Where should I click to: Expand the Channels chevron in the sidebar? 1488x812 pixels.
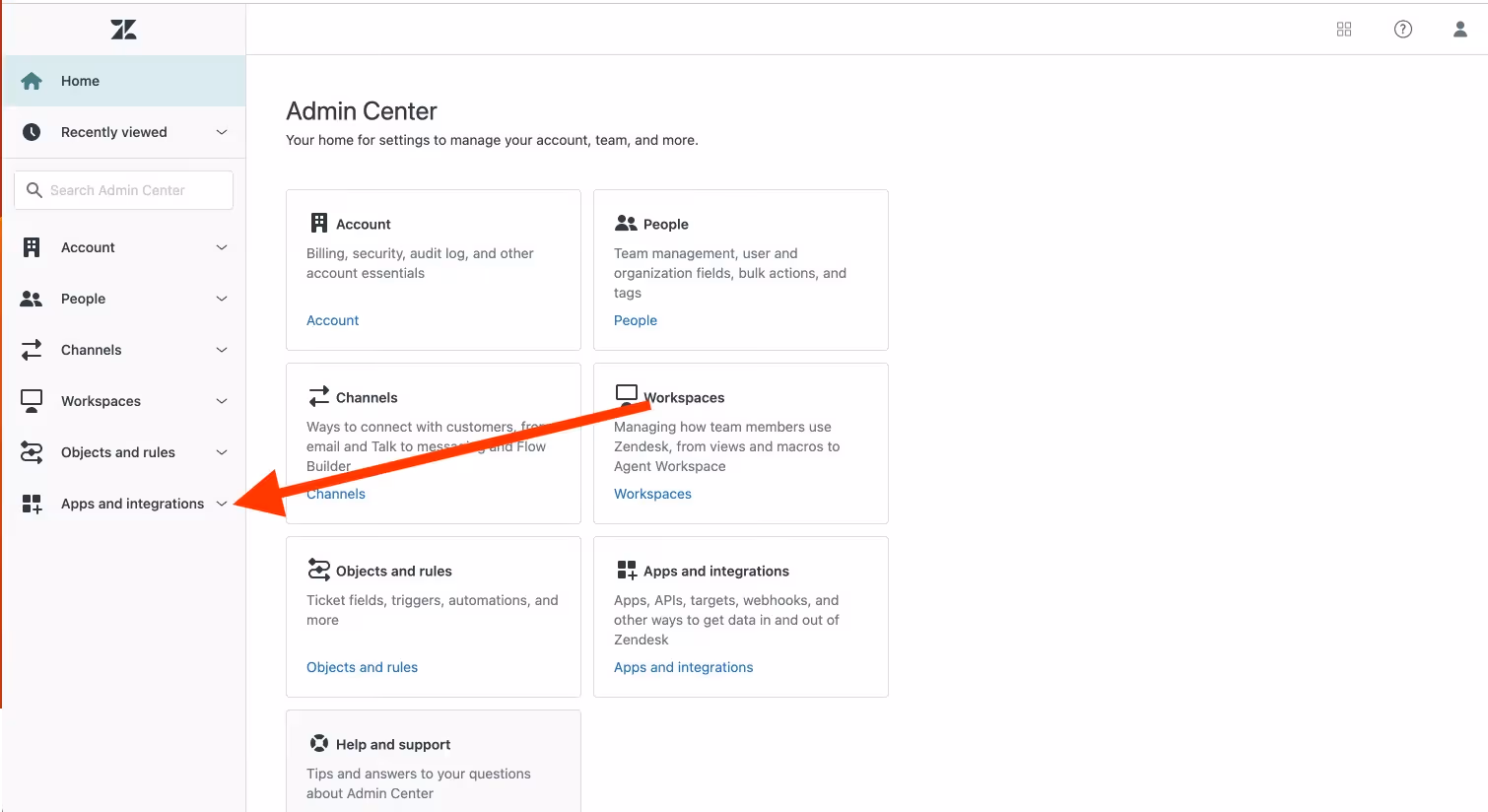click(222, 350)
